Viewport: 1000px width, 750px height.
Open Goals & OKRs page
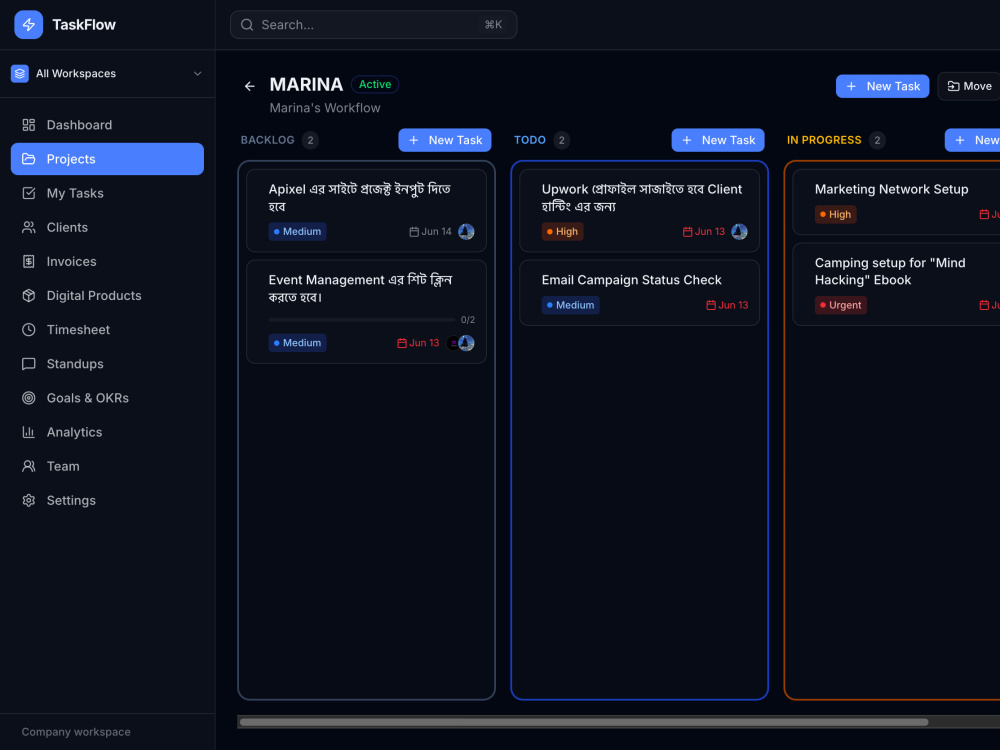click(x=107, y=398)
